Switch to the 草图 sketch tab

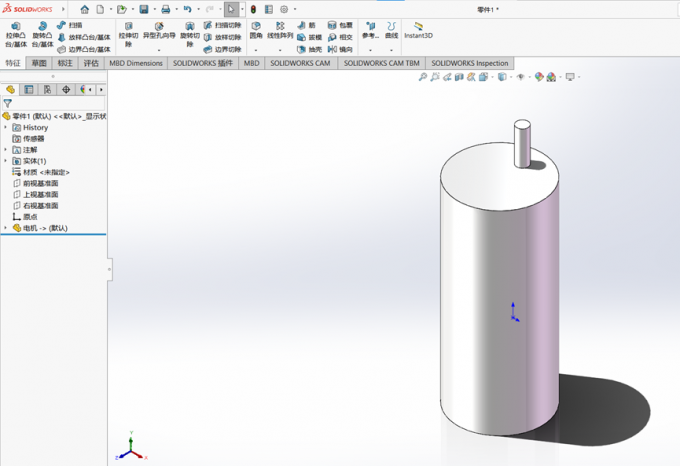(39, 63)
